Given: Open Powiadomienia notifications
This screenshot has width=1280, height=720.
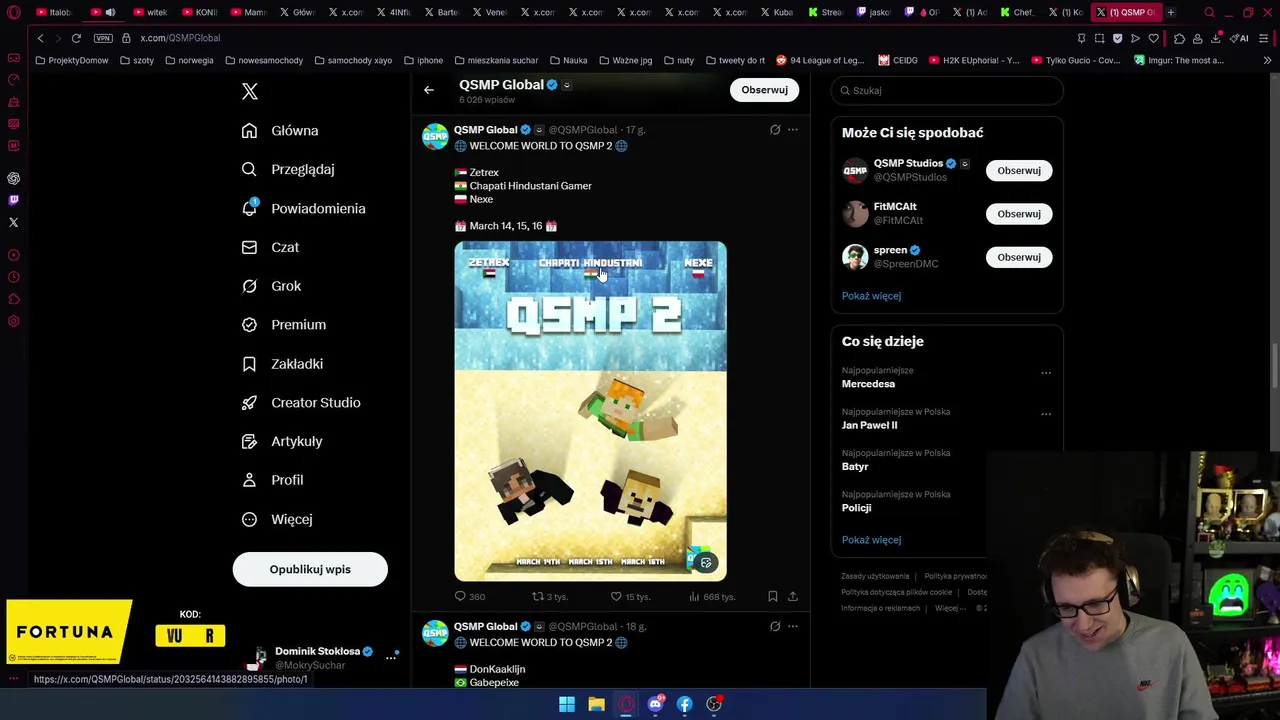Looking at the screenshot, I should click(x=304, y=209).
